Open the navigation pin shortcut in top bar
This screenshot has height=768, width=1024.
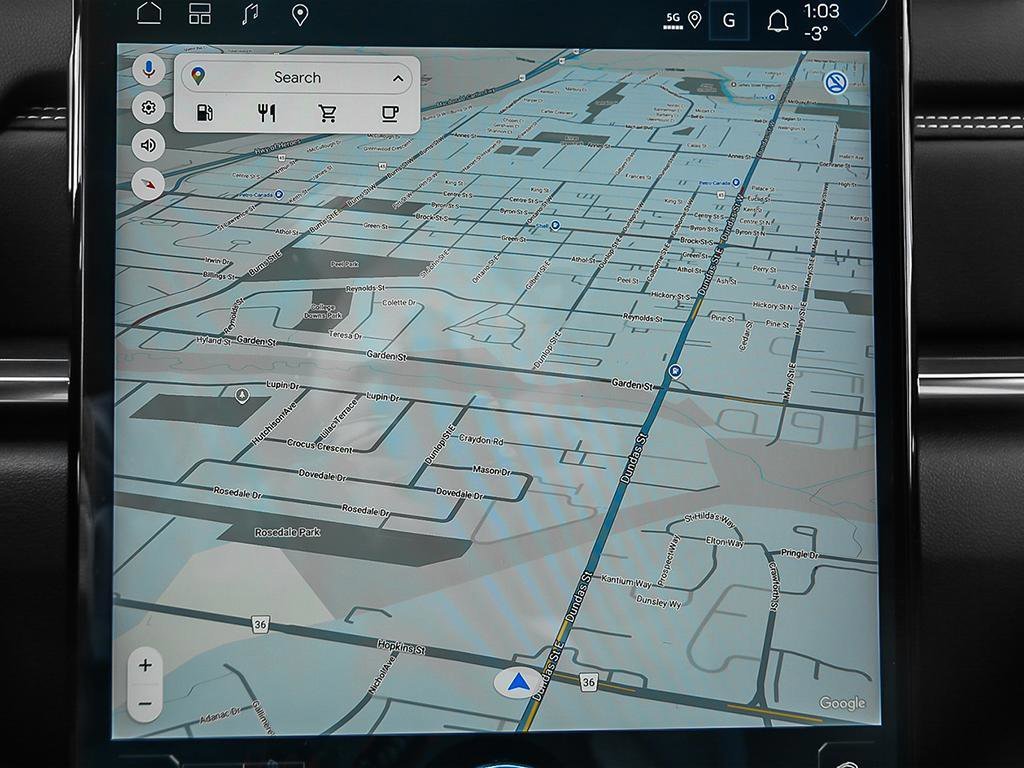299,14
